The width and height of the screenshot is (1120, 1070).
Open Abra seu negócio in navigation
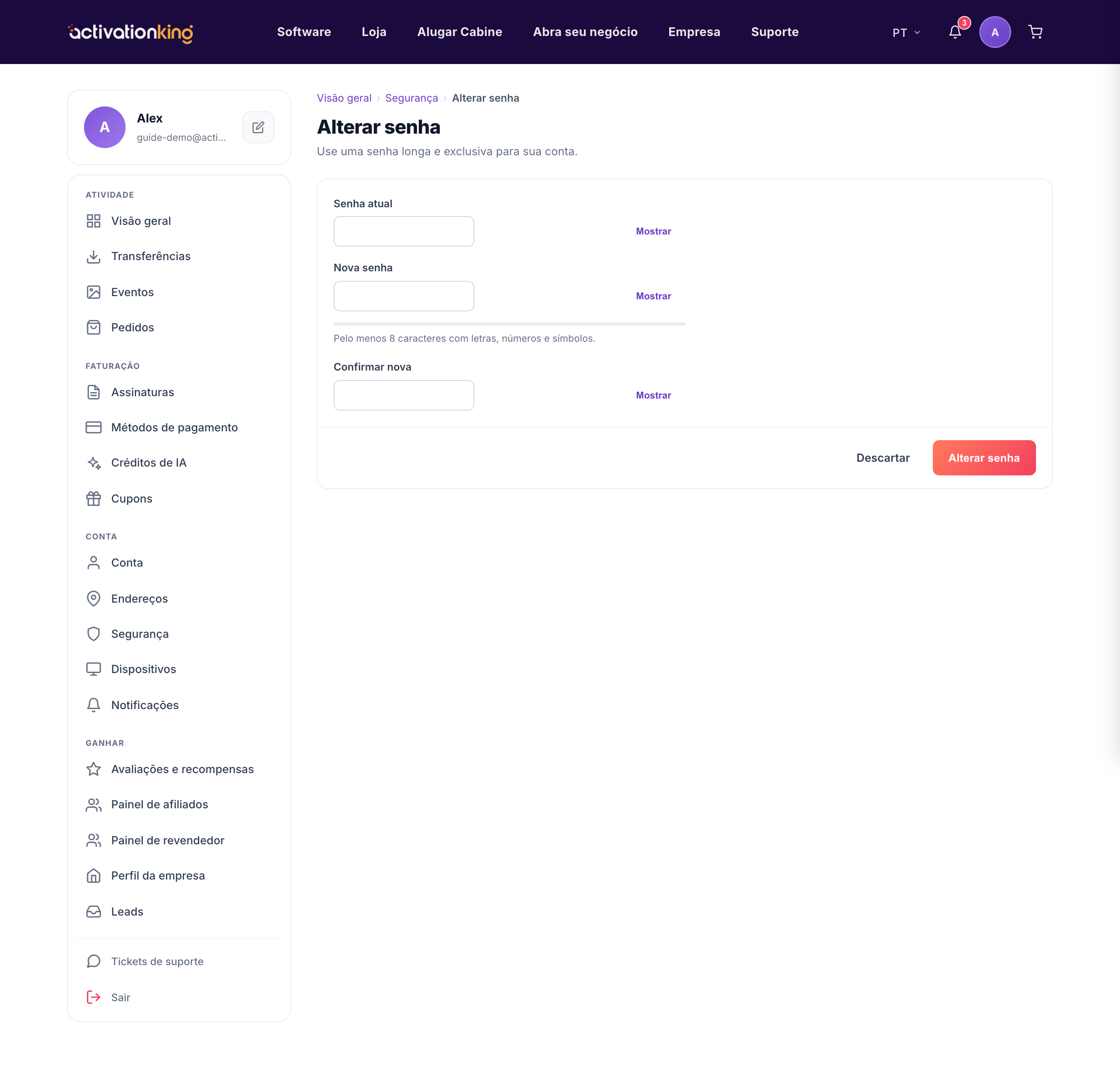coord(585,32)
